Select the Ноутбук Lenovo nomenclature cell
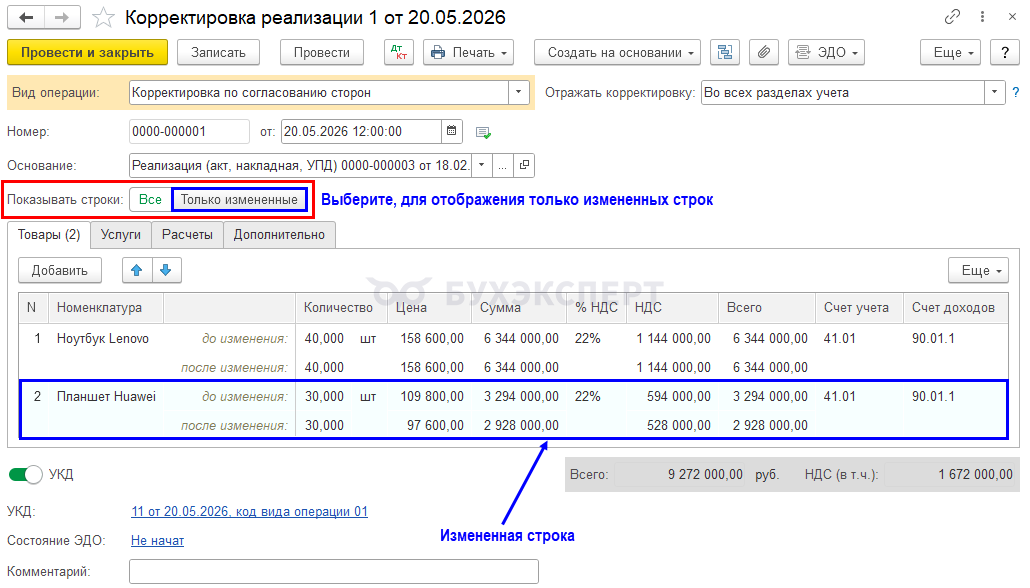Image resolution: width=1030 pixels, height=588 pixels. point(103,338)
